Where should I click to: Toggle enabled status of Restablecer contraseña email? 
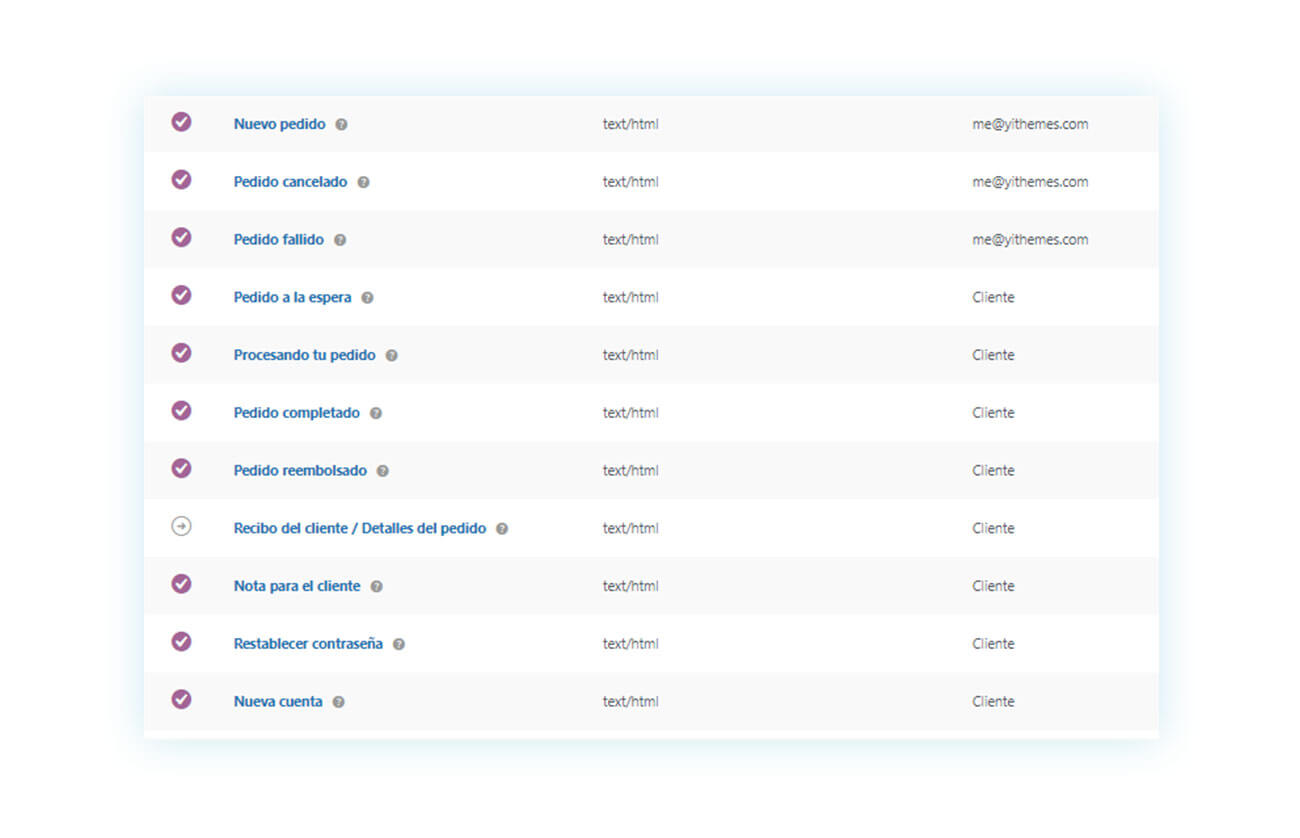(181, 641)
